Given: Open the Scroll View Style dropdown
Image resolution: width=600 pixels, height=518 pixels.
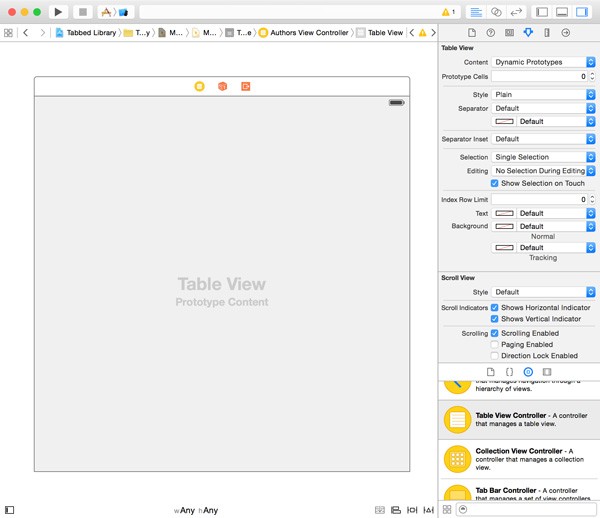Looking at the screenshot, I should (543, 292).
